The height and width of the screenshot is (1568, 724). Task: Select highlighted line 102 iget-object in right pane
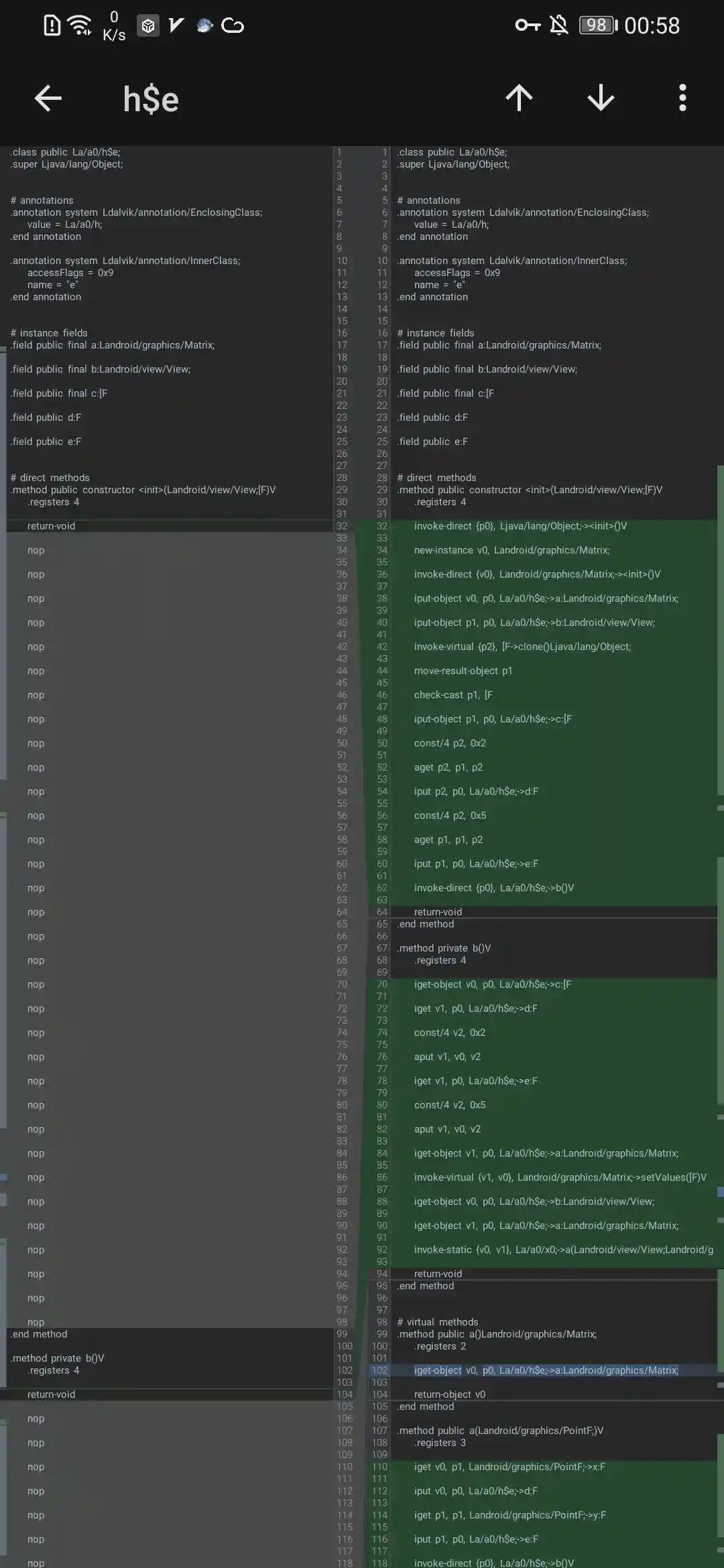tap(546, 1370)
